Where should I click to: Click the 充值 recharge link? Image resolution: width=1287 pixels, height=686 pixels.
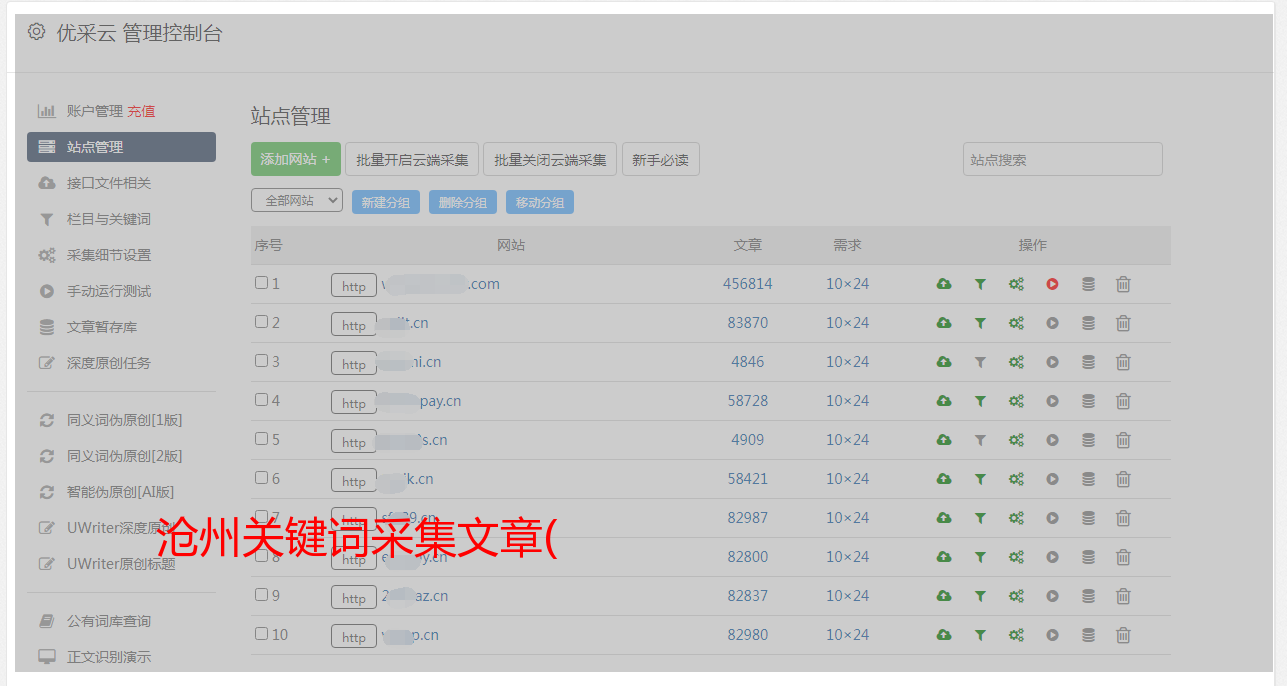click(x=141, y=111)
